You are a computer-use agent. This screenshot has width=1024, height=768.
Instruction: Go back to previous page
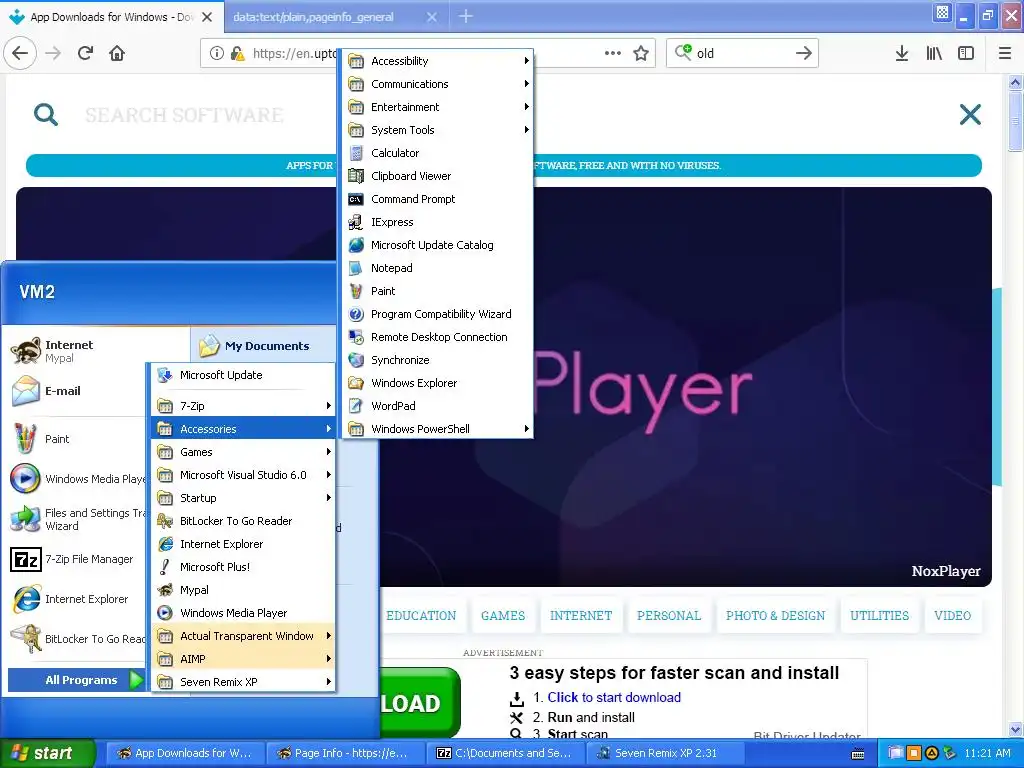click(x=20, y=54)
